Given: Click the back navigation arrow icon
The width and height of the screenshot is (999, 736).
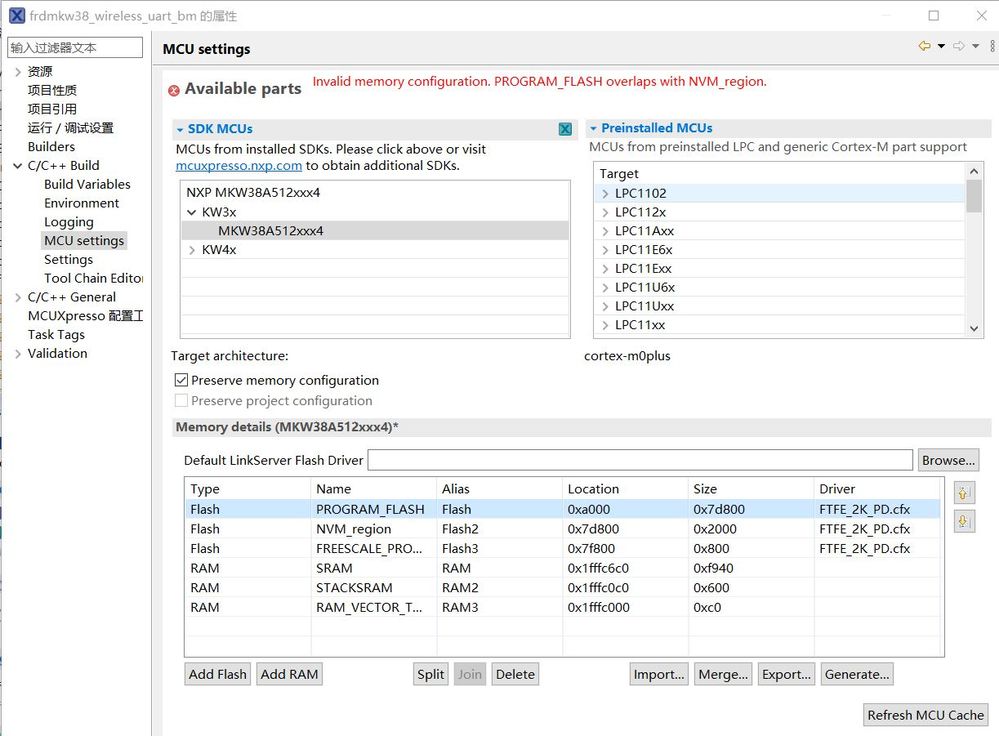Looking at the screenshot, I should [x=924, y=47].
